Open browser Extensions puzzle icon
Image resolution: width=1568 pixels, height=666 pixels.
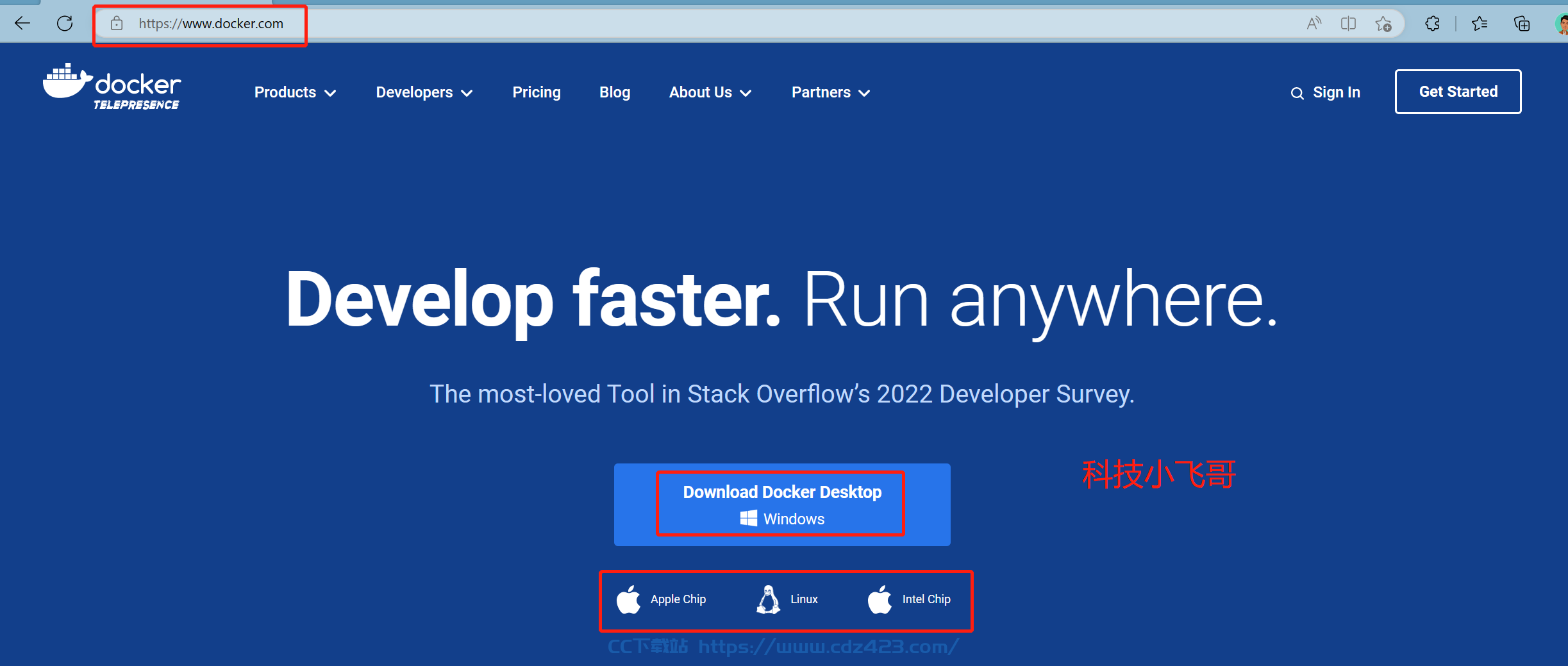[1432, 24]
